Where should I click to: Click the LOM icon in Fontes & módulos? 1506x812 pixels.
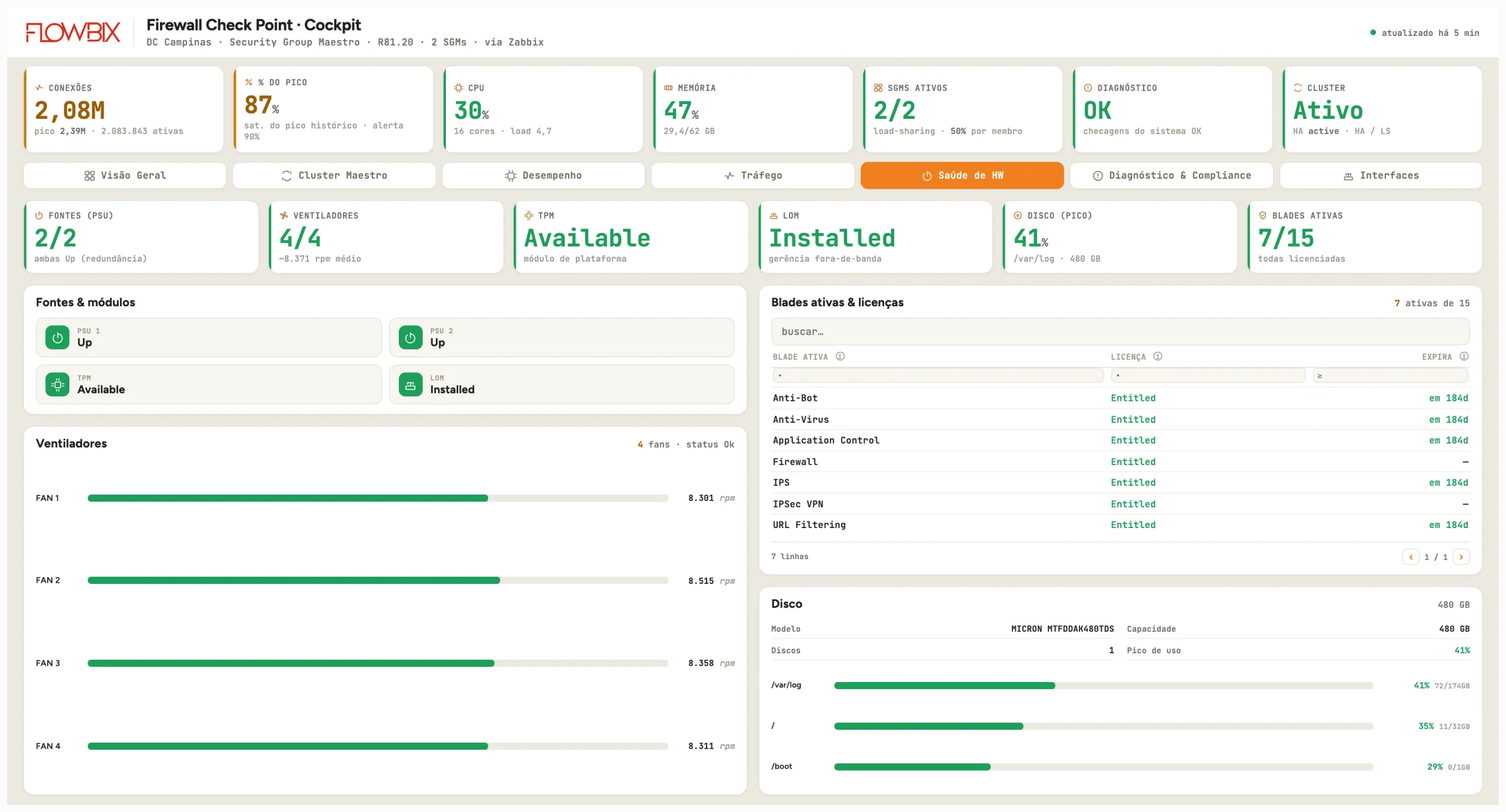tap(411, 385)
